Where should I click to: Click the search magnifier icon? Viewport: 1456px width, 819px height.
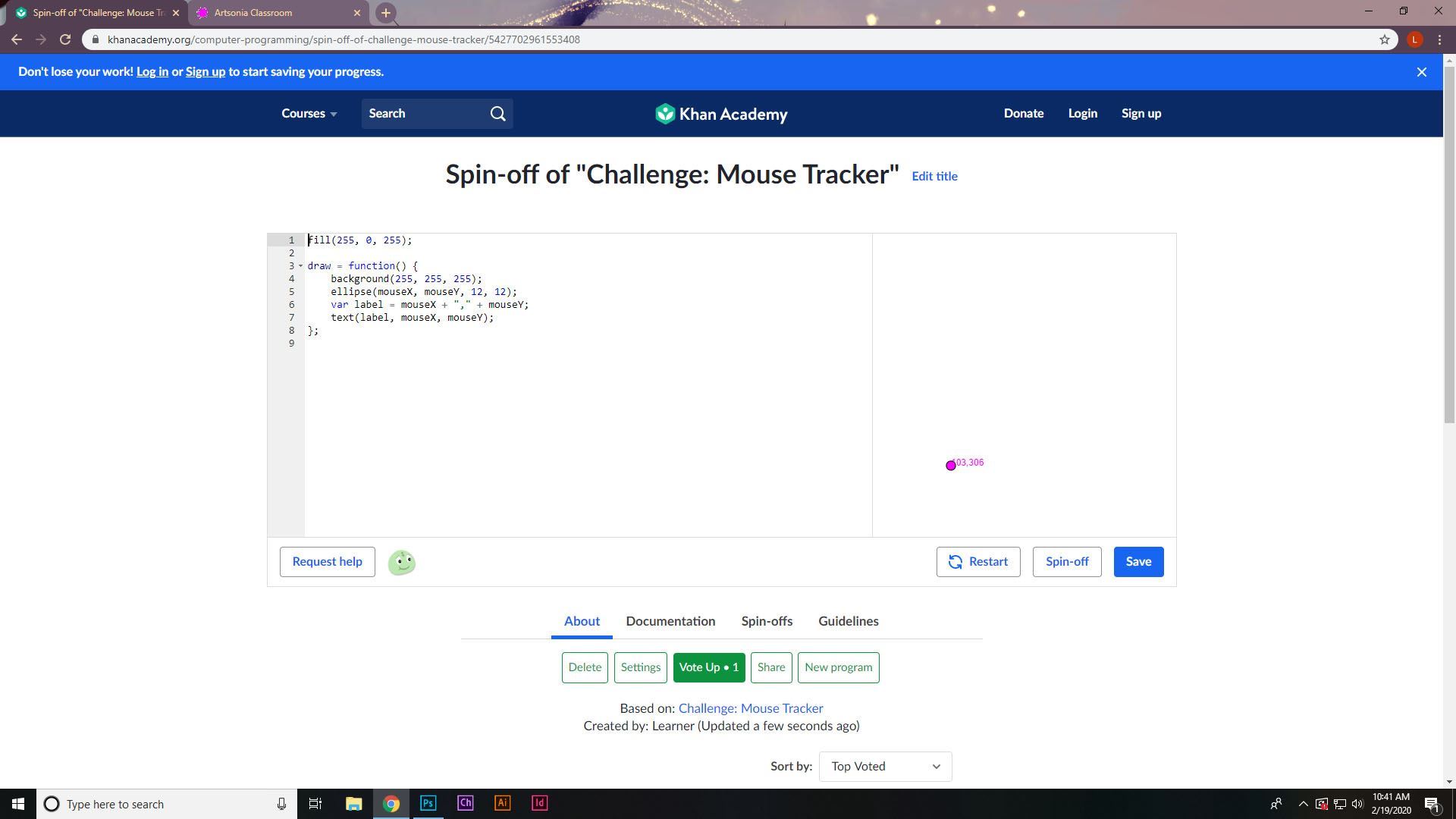[497, 114]
